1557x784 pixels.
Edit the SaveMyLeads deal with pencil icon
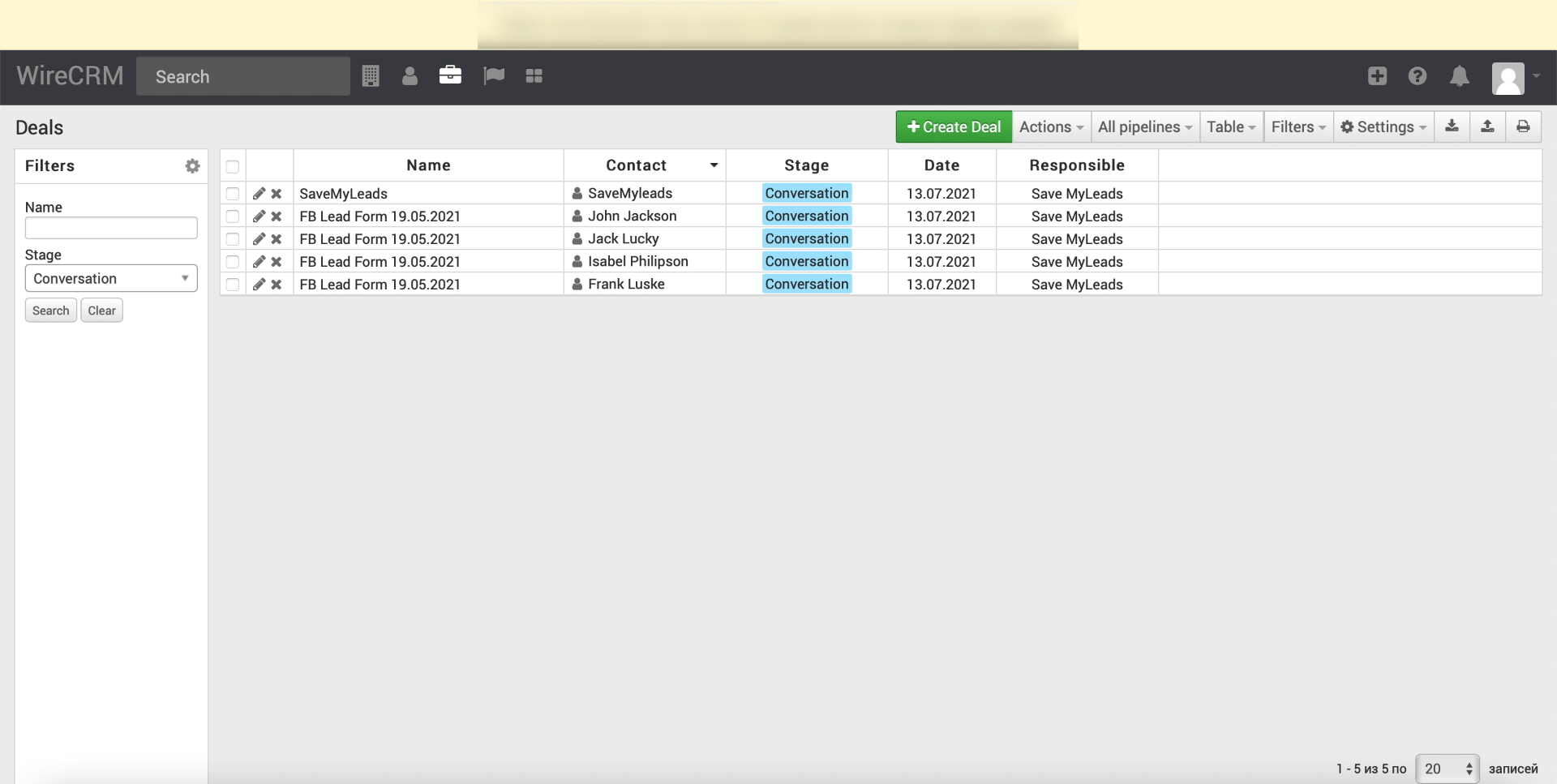pos(259,194)
